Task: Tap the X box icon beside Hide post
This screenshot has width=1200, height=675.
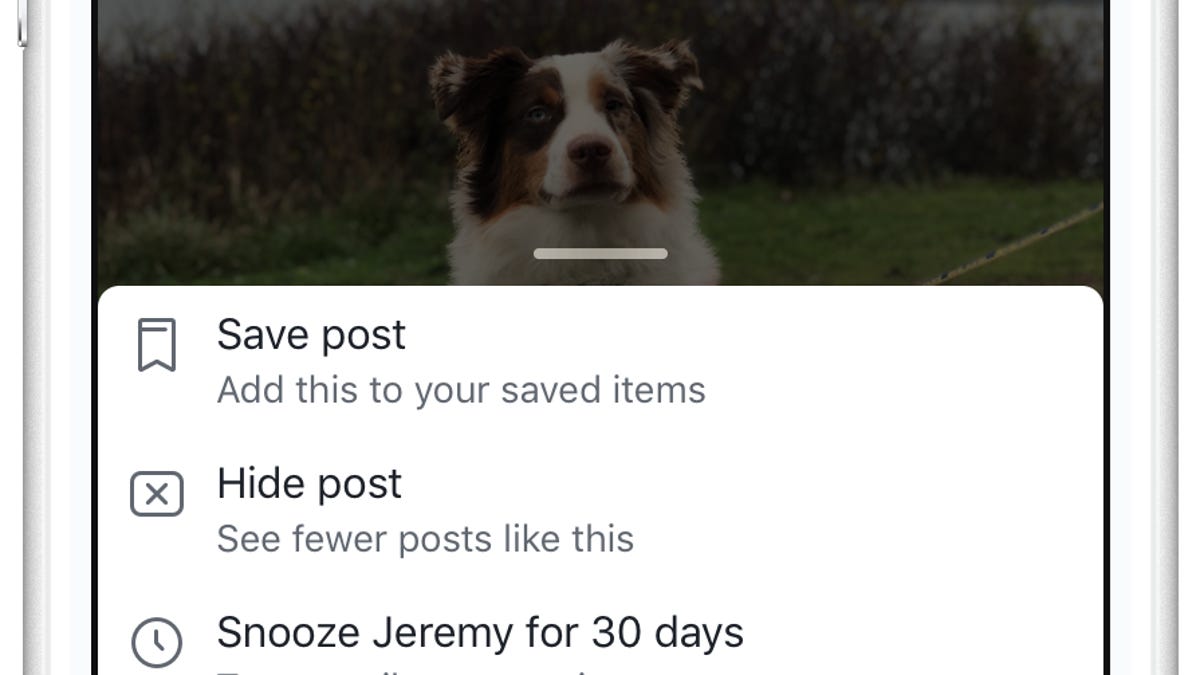Action: click(157, 494)
